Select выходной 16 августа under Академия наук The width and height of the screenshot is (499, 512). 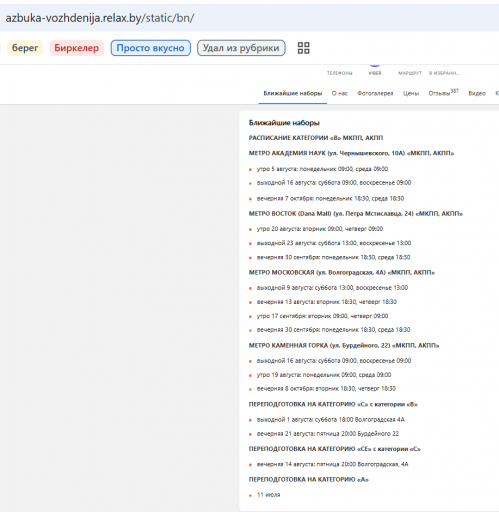(334, 183)
